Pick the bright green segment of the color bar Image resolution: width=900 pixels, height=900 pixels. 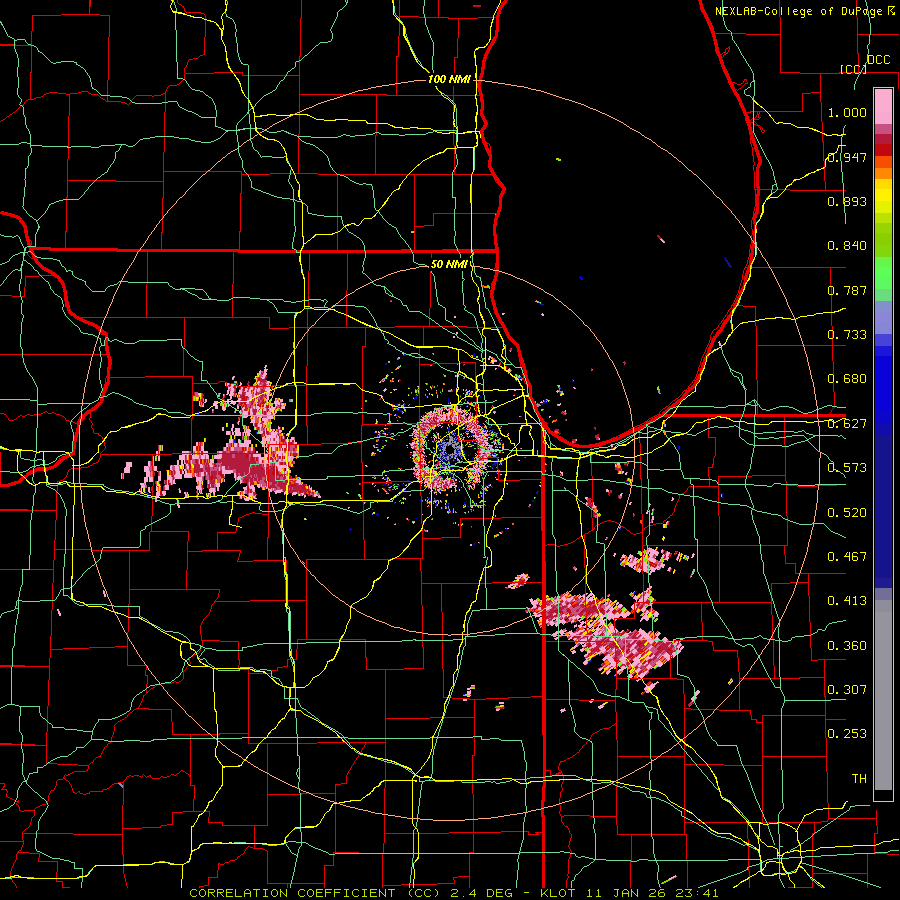click(x=883, y=273)
